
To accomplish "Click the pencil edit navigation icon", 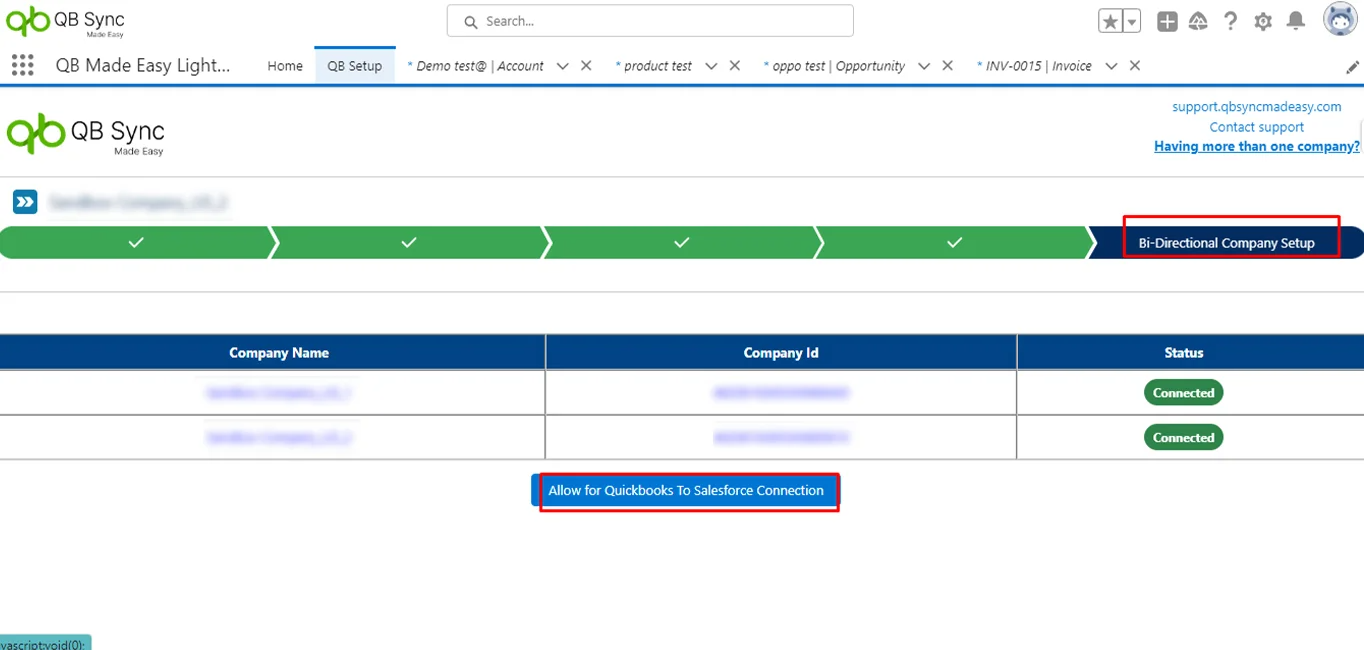I will click(1353, 67).
